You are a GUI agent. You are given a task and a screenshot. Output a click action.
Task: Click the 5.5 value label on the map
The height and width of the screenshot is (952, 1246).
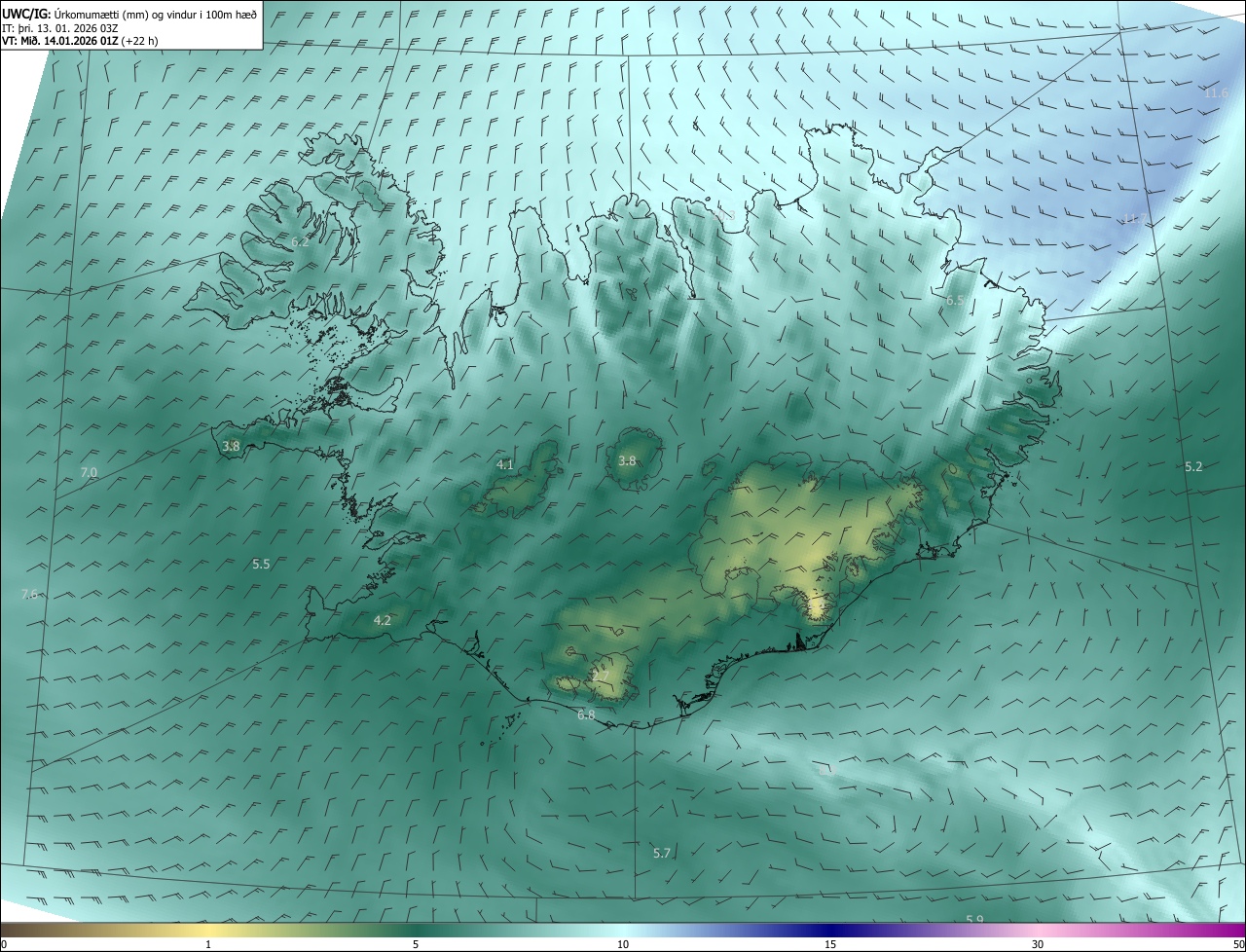coord(261,565)
